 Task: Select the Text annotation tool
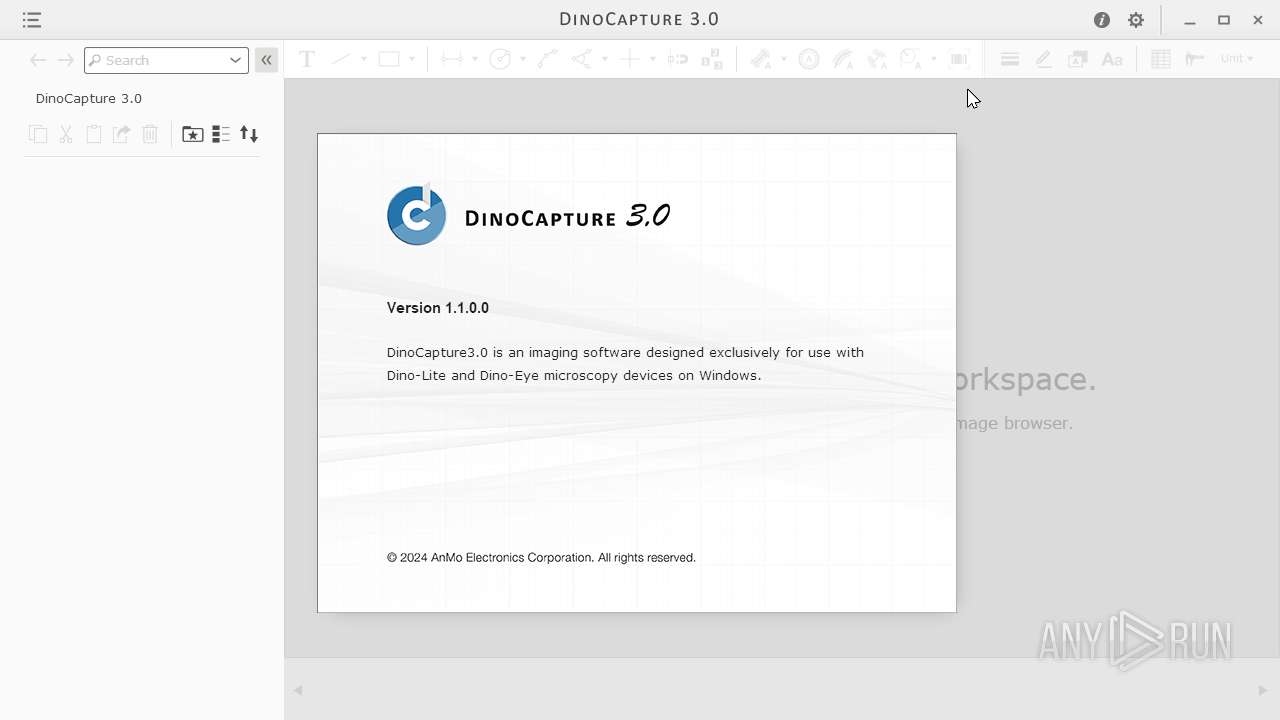[x=307, y=59]
